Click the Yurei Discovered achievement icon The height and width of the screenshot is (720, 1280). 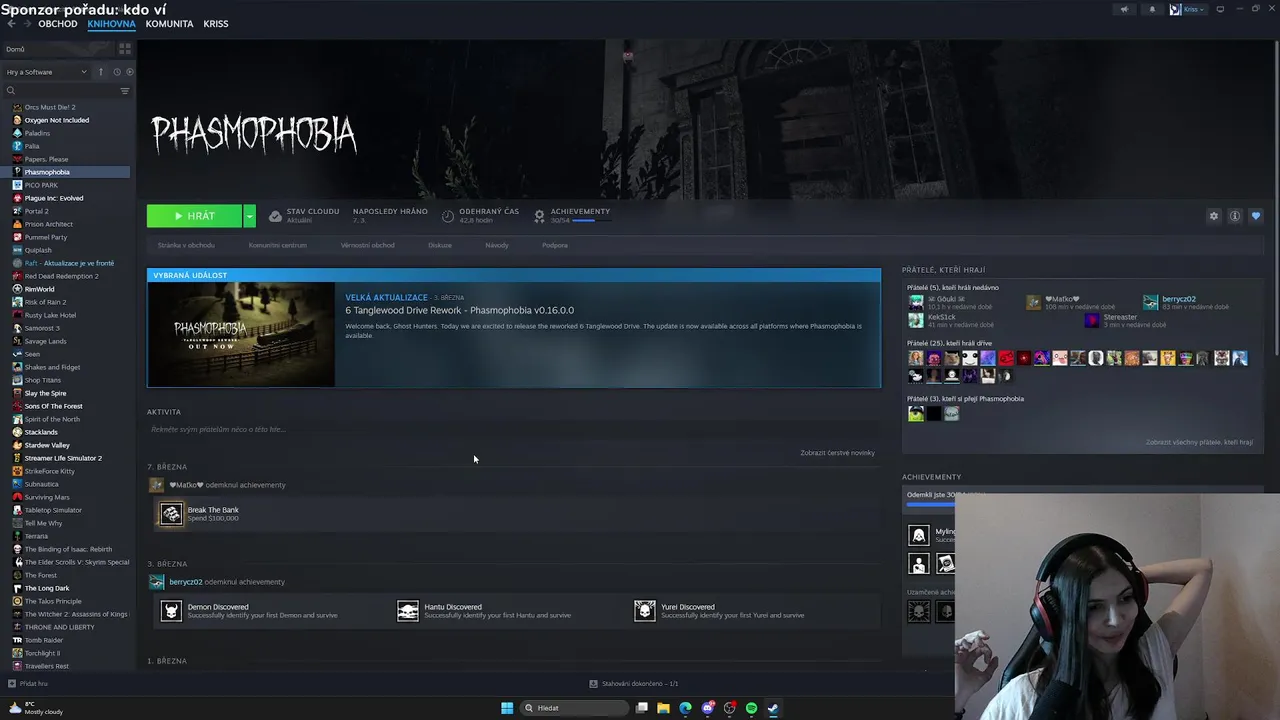point(645,611)
